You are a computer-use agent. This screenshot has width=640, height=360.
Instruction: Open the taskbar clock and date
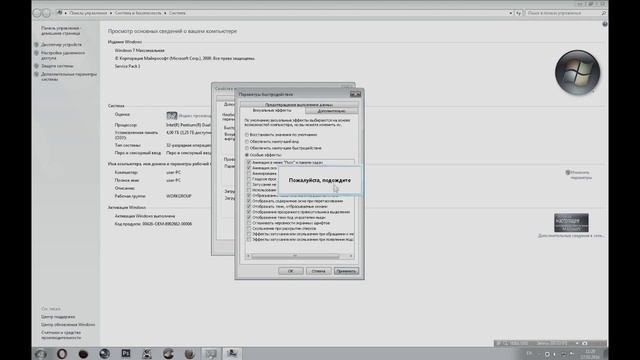(590, 354)
